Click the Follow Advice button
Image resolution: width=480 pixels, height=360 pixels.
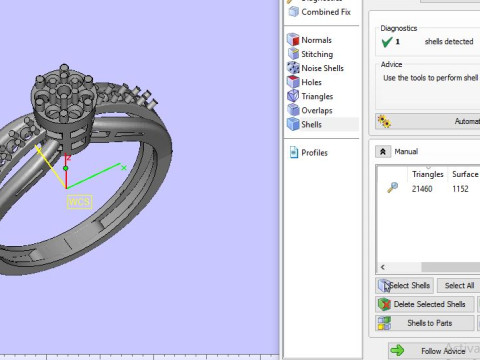[434, 351]
